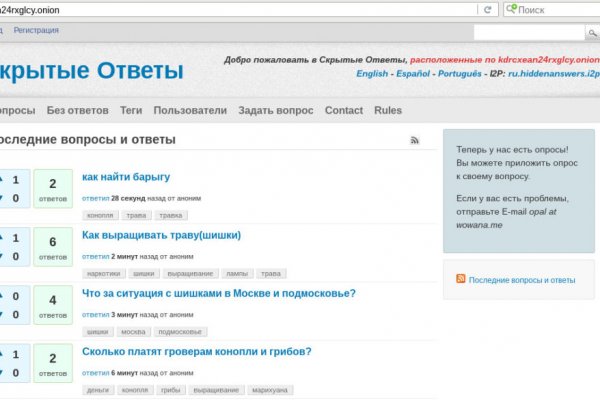Open the 'Регистрация' link

point(36,30)
